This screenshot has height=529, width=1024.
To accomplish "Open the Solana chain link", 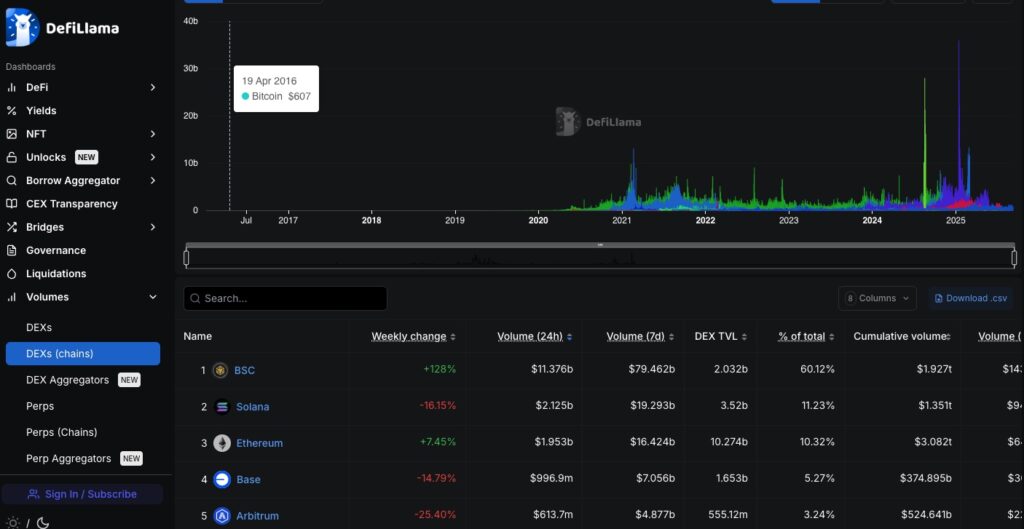I will point(252,407).
